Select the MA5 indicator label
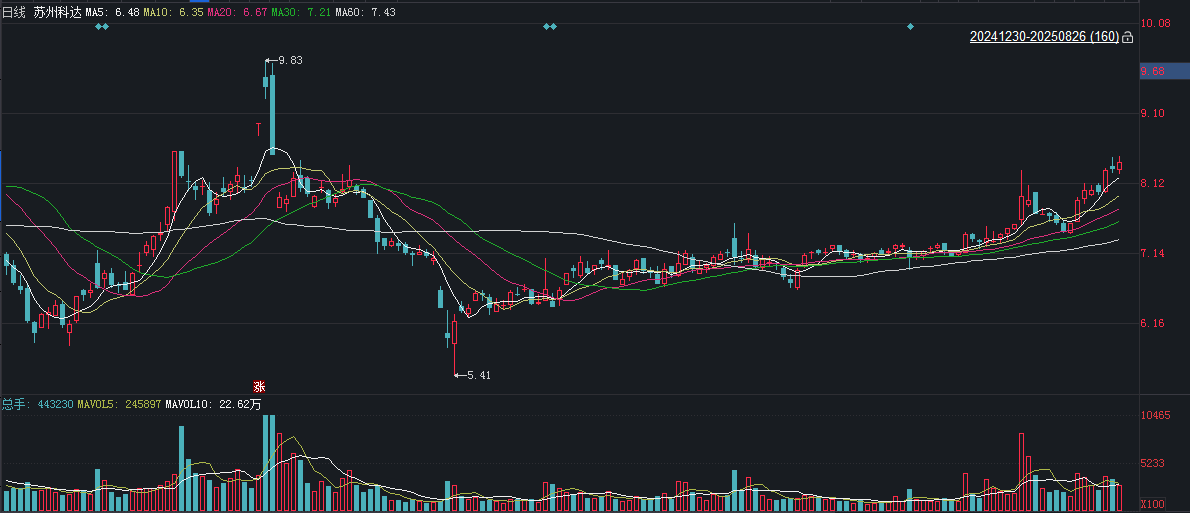1190x513 pixels. coord(112,13)
